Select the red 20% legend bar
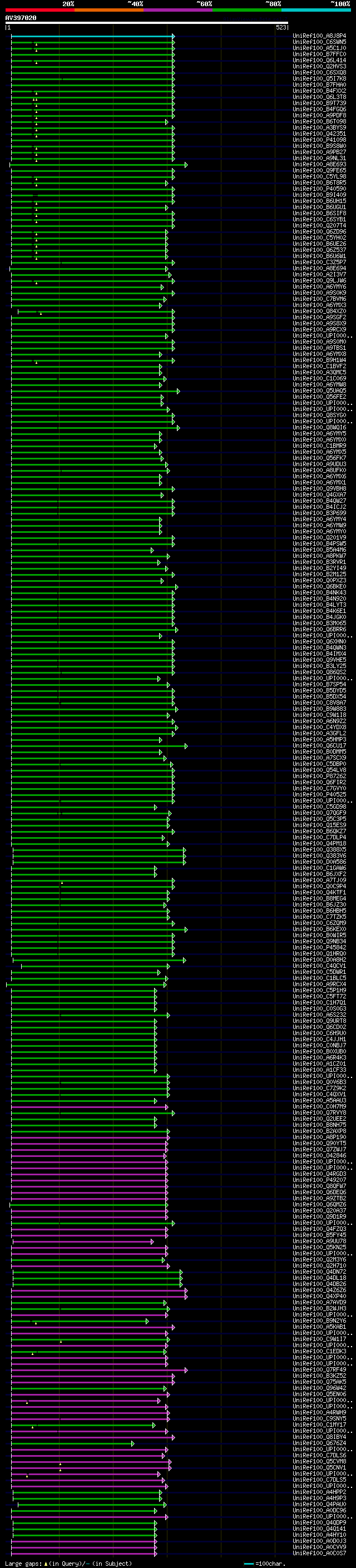356x1568 pixels. 39,10
